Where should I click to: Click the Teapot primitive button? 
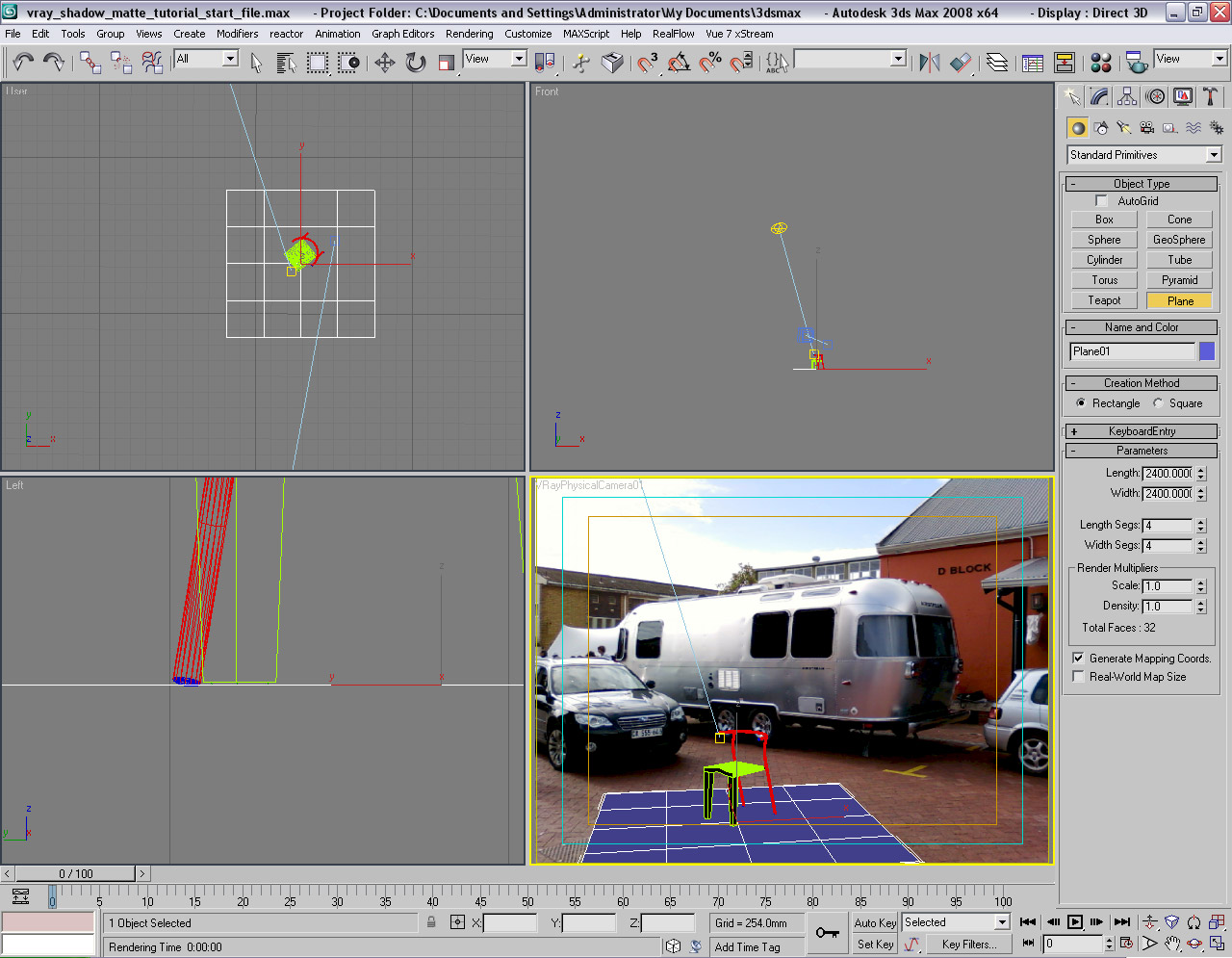tap(1104, 300)
